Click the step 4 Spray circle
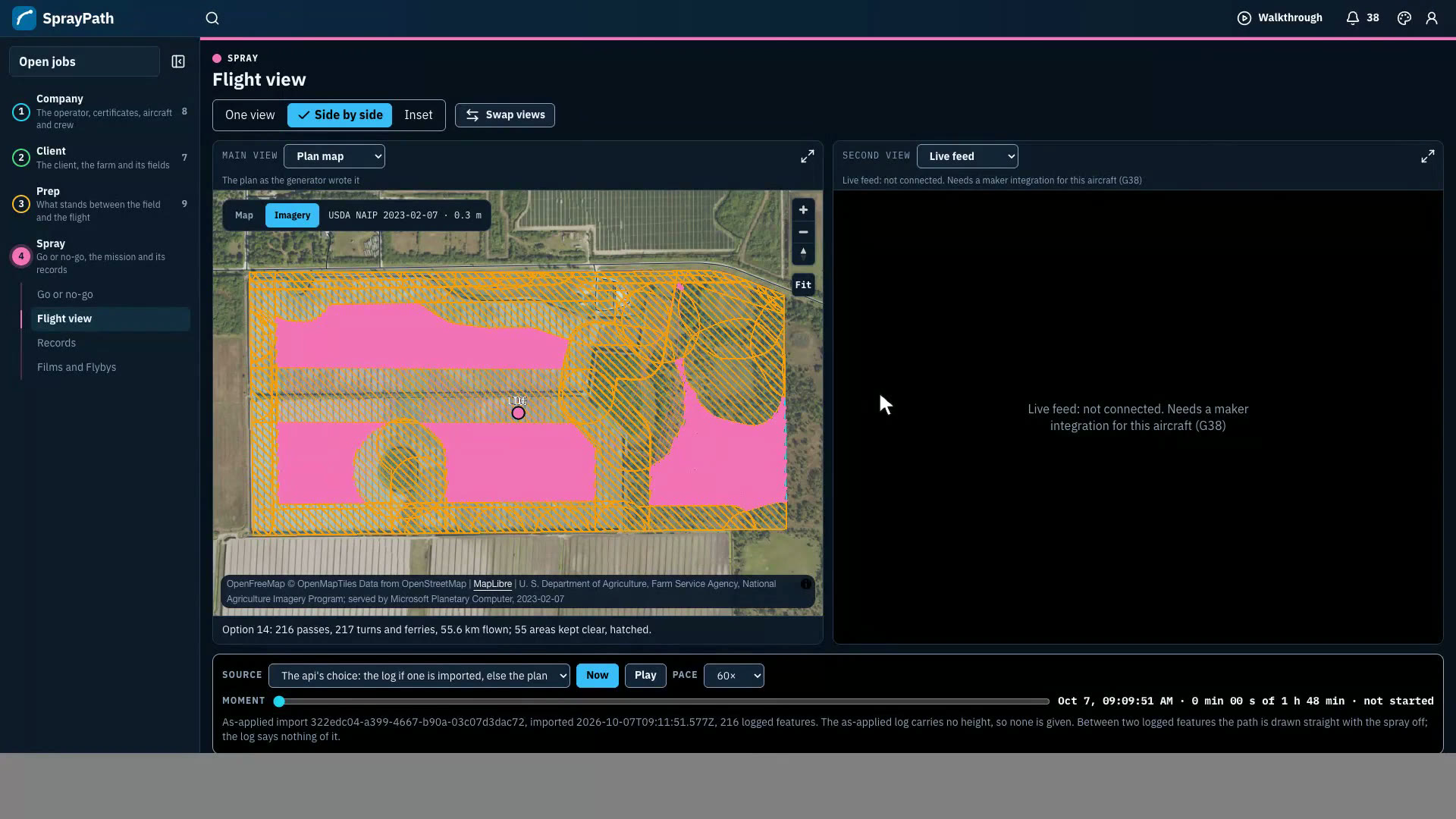 pyautogui.click(x=21, y=256)
